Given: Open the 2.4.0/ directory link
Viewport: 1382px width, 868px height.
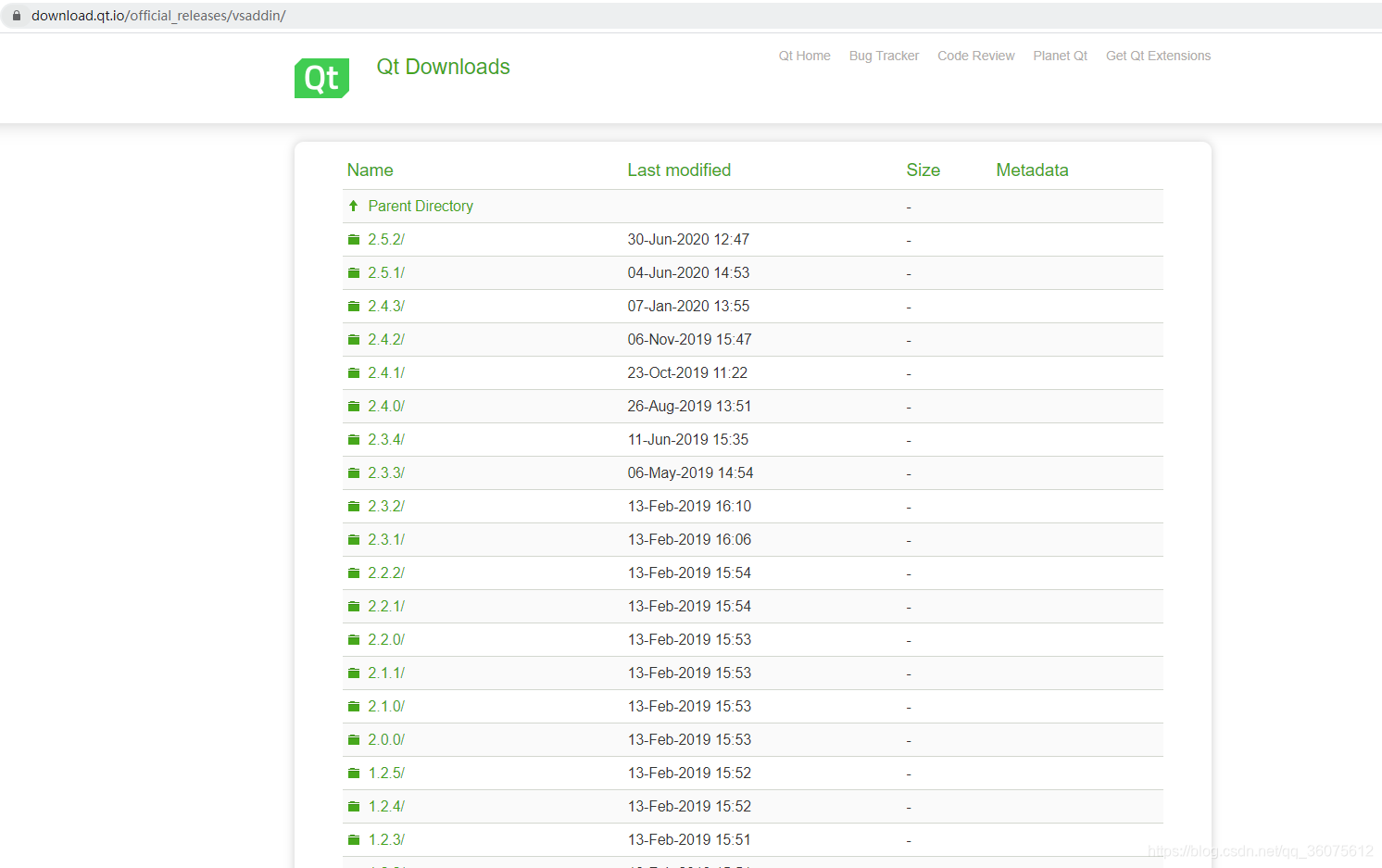Looking at the screenshot, I should click(386, 406).
